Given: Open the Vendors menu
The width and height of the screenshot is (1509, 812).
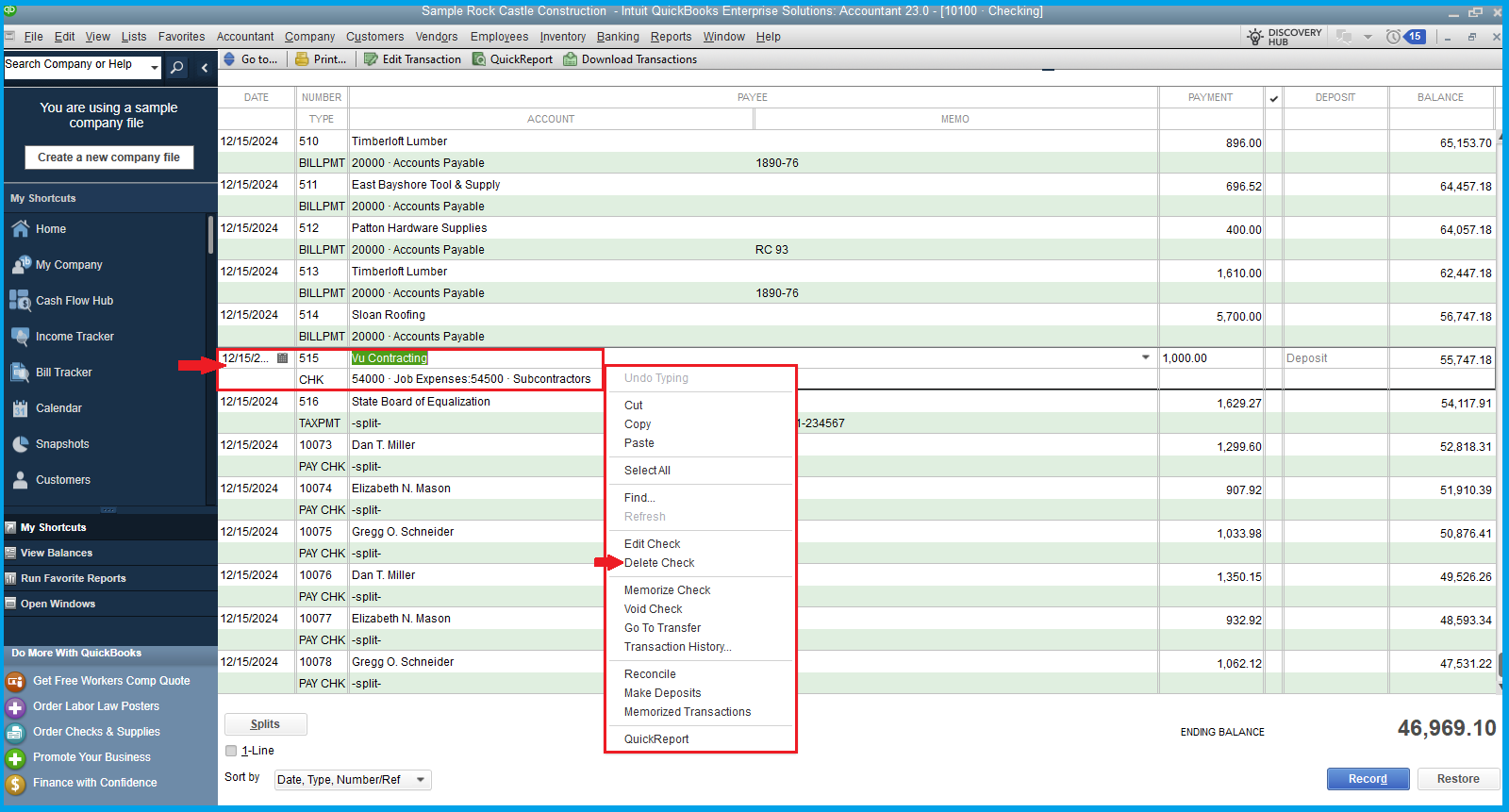Looking at the screenshot, I should (x=437, y=37).
